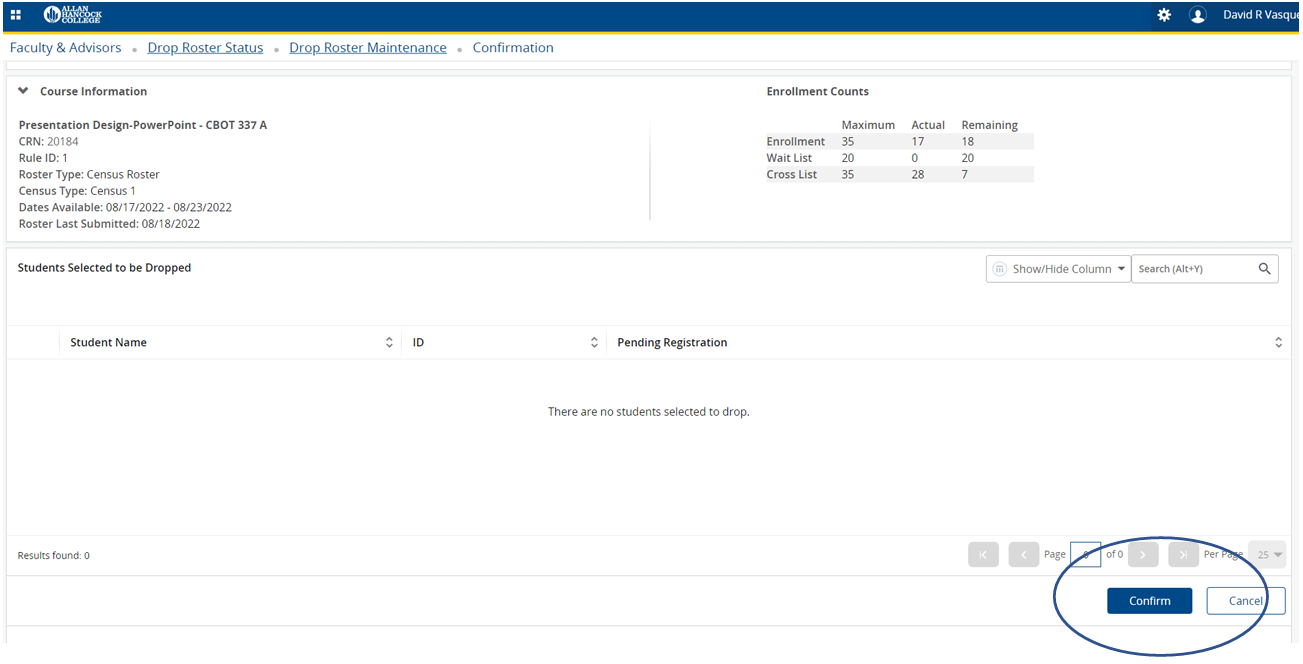Sort by the ID column
The width and height of the screenshot is (1303, 664).
click(x=593, y=343)
